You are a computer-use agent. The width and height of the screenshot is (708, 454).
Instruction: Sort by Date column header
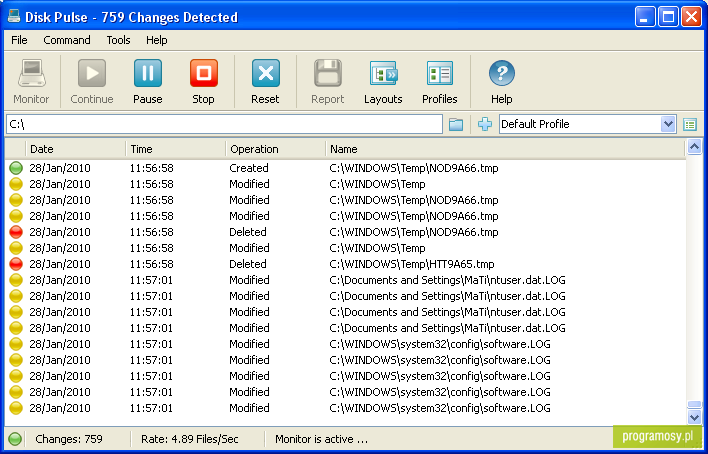point(75,149)
